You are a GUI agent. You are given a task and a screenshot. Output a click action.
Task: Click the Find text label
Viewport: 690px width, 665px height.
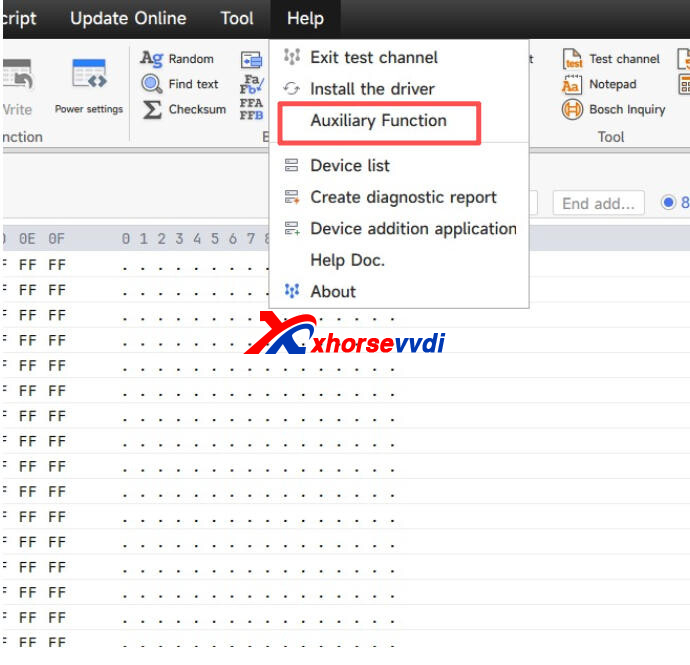pos(193,84)
